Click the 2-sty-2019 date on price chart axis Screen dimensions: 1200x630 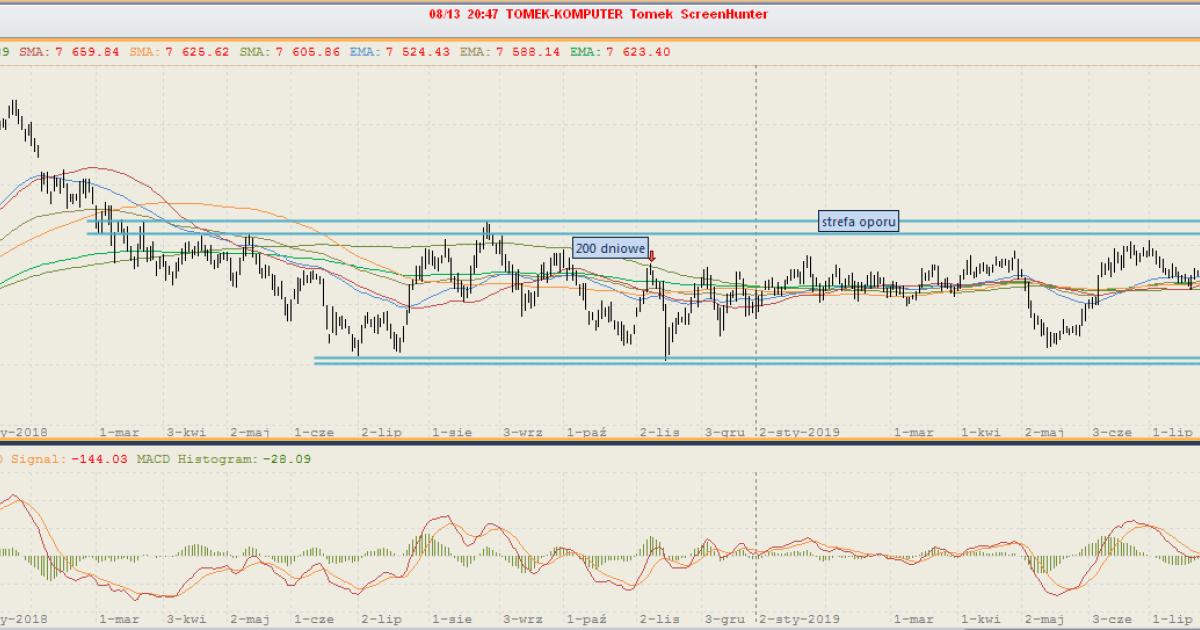click(x=799, y=432)
